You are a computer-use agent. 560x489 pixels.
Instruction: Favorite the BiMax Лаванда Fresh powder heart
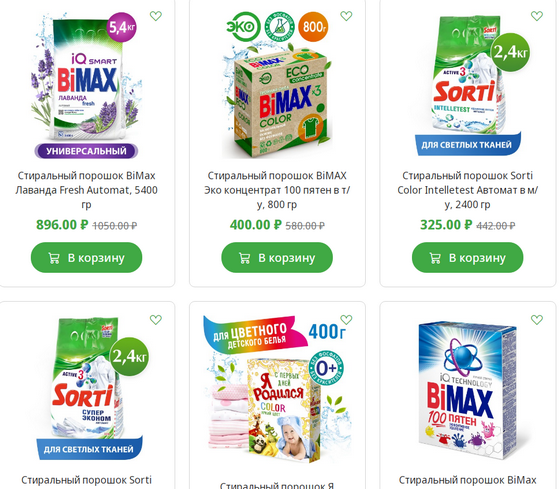point(156,16)
